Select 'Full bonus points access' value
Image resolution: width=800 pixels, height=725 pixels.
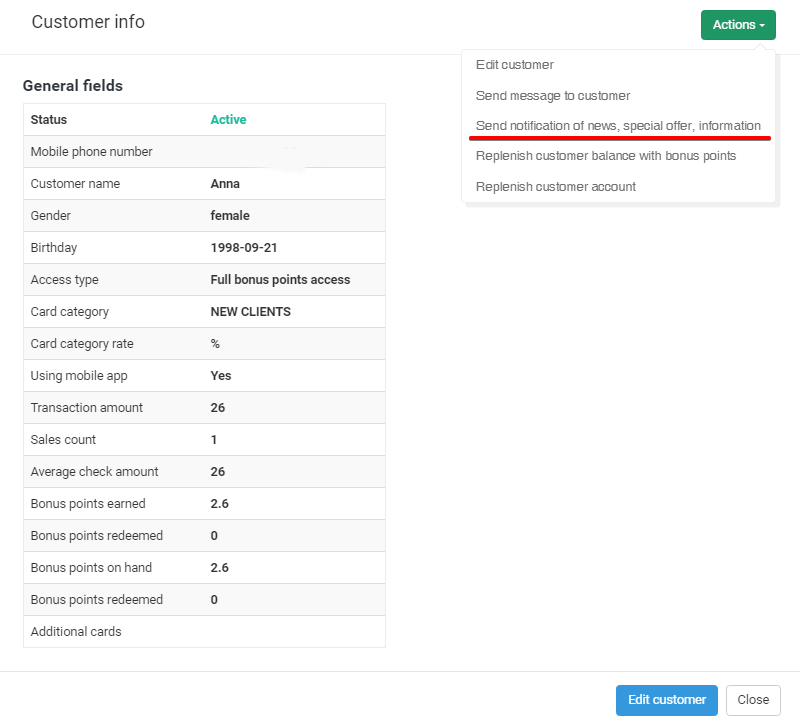pyautogui.click(x=280, y=280)
